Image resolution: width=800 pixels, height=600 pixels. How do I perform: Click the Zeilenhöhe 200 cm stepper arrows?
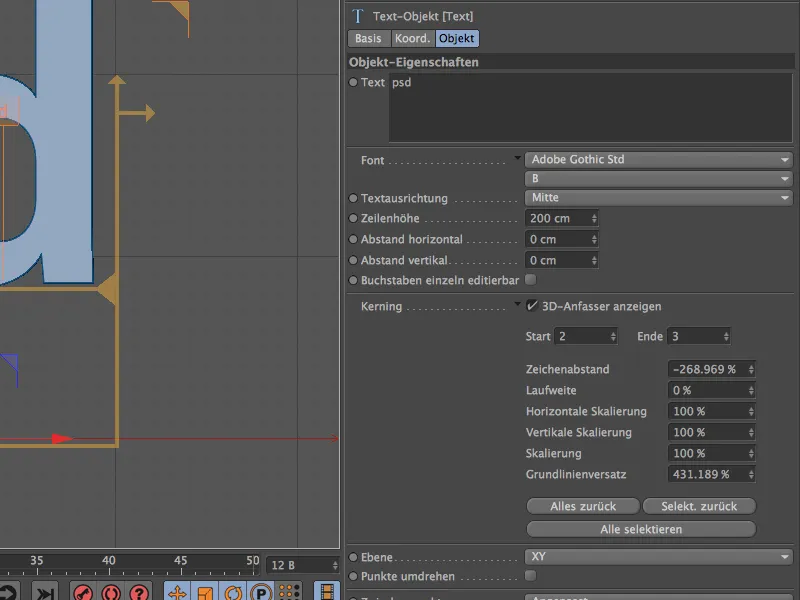[594, 218]
